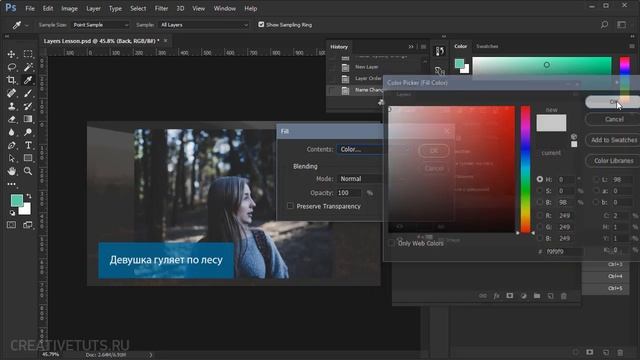Image resolution: width=640 pixels, height=360 pixels.
Task: Select the L lightness radio button
Action: click(x=596, y=179)
